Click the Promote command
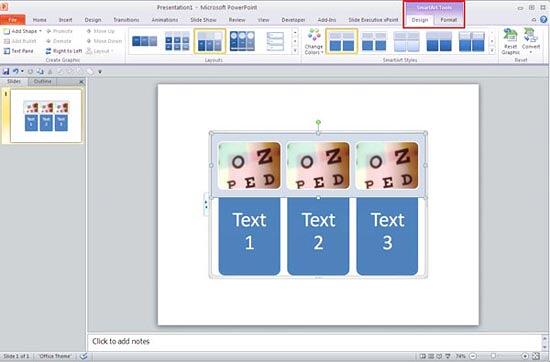This screenshot has height=362, width=550. click(59, 31)
